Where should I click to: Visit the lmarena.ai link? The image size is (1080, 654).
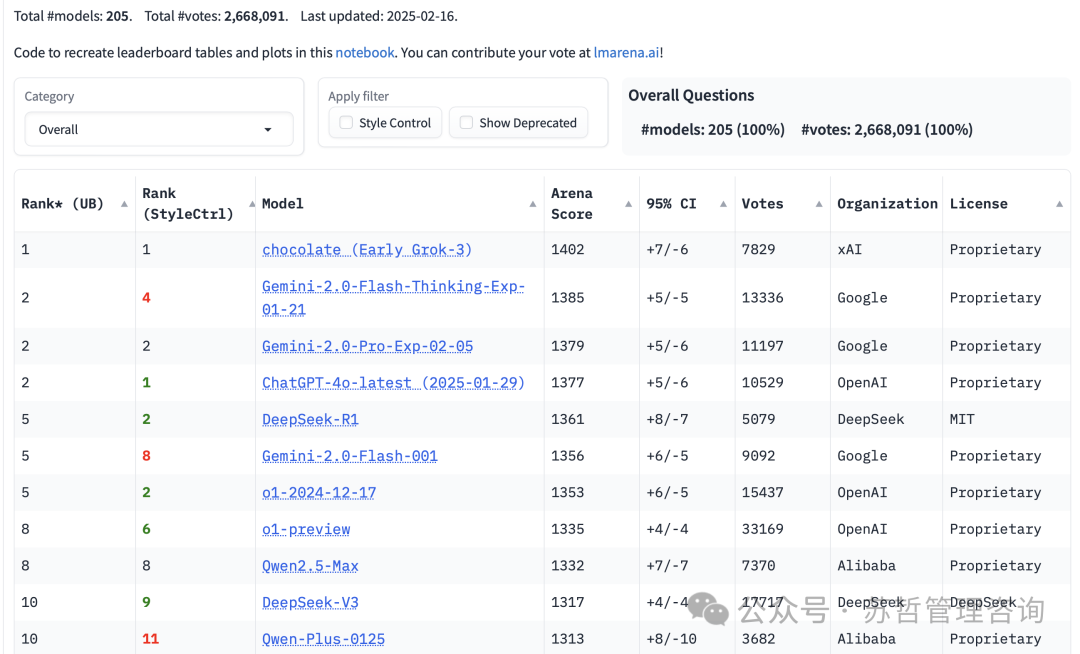626,52
